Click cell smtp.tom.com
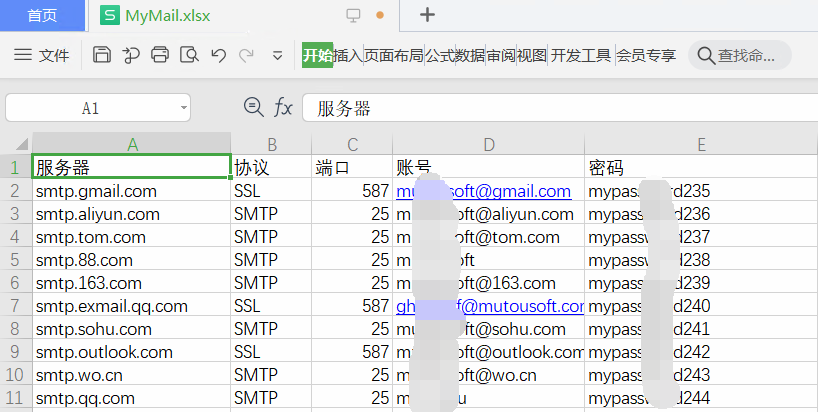Image resolution: width=818 pixels, height=412 pixels. [131, 237]
